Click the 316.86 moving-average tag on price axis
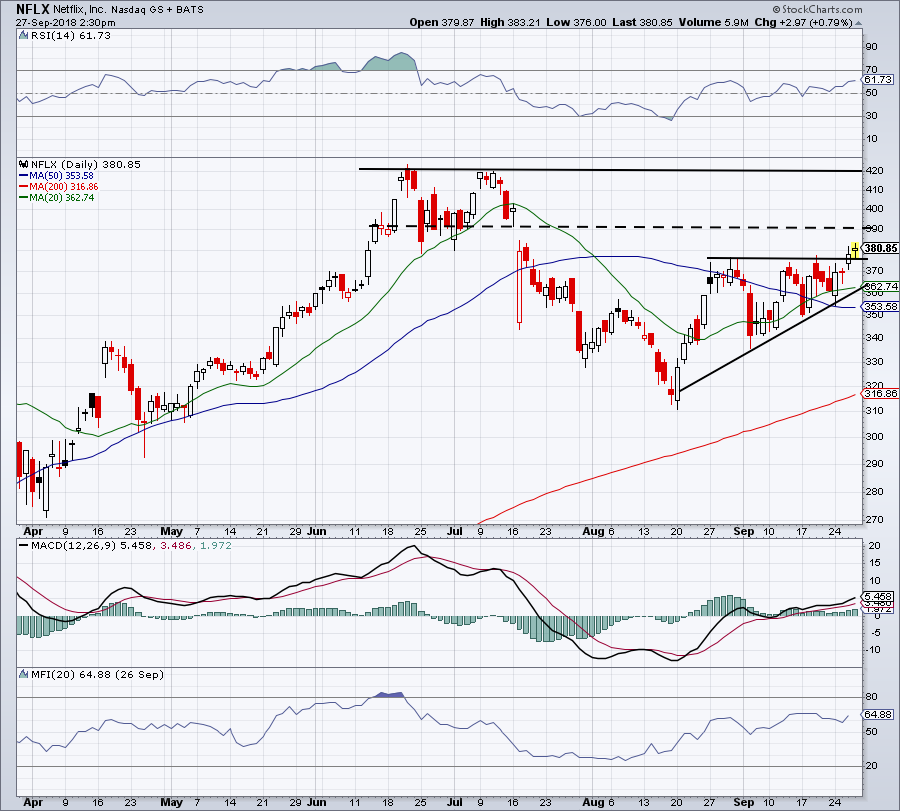Image resolution: width=900 pixels, height=811 pixels. tap(880, 394)
